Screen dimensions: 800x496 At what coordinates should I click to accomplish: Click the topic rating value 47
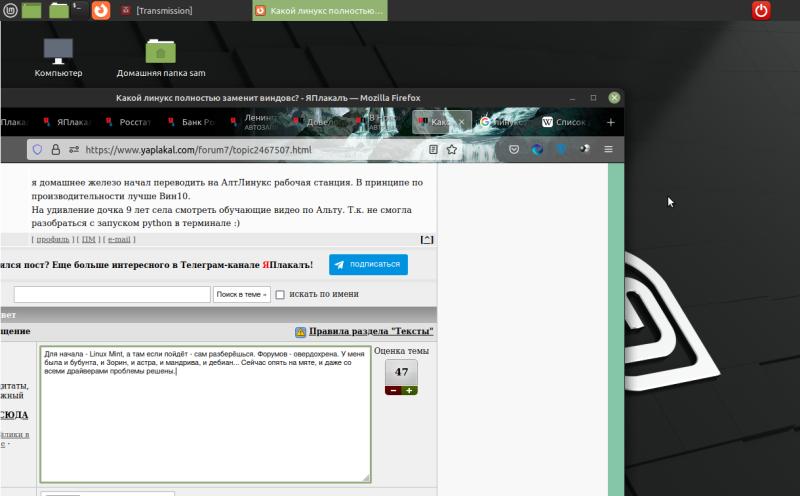(x=401, y=373)
